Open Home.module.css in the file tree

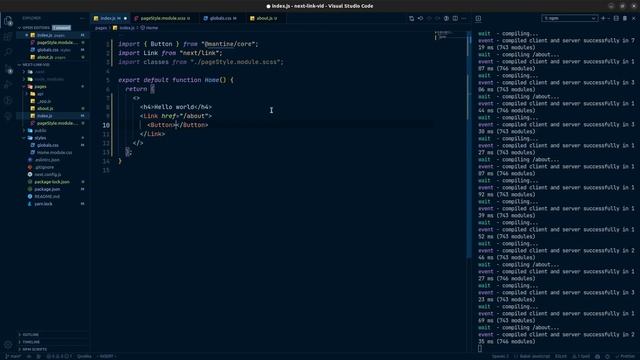54,153
